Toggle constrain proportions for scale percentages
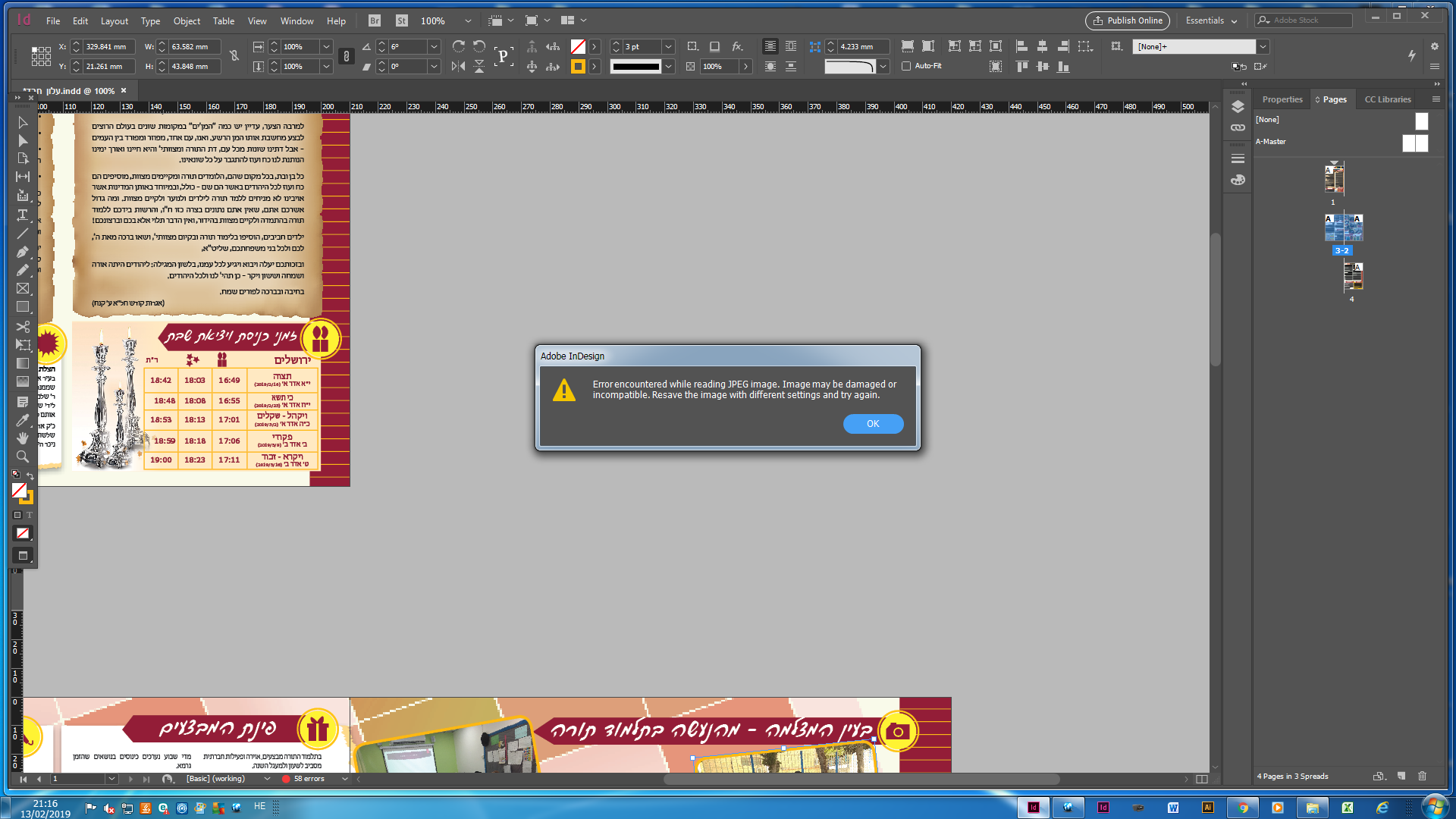Screen dimensions: 1456x819 (346, 55)
